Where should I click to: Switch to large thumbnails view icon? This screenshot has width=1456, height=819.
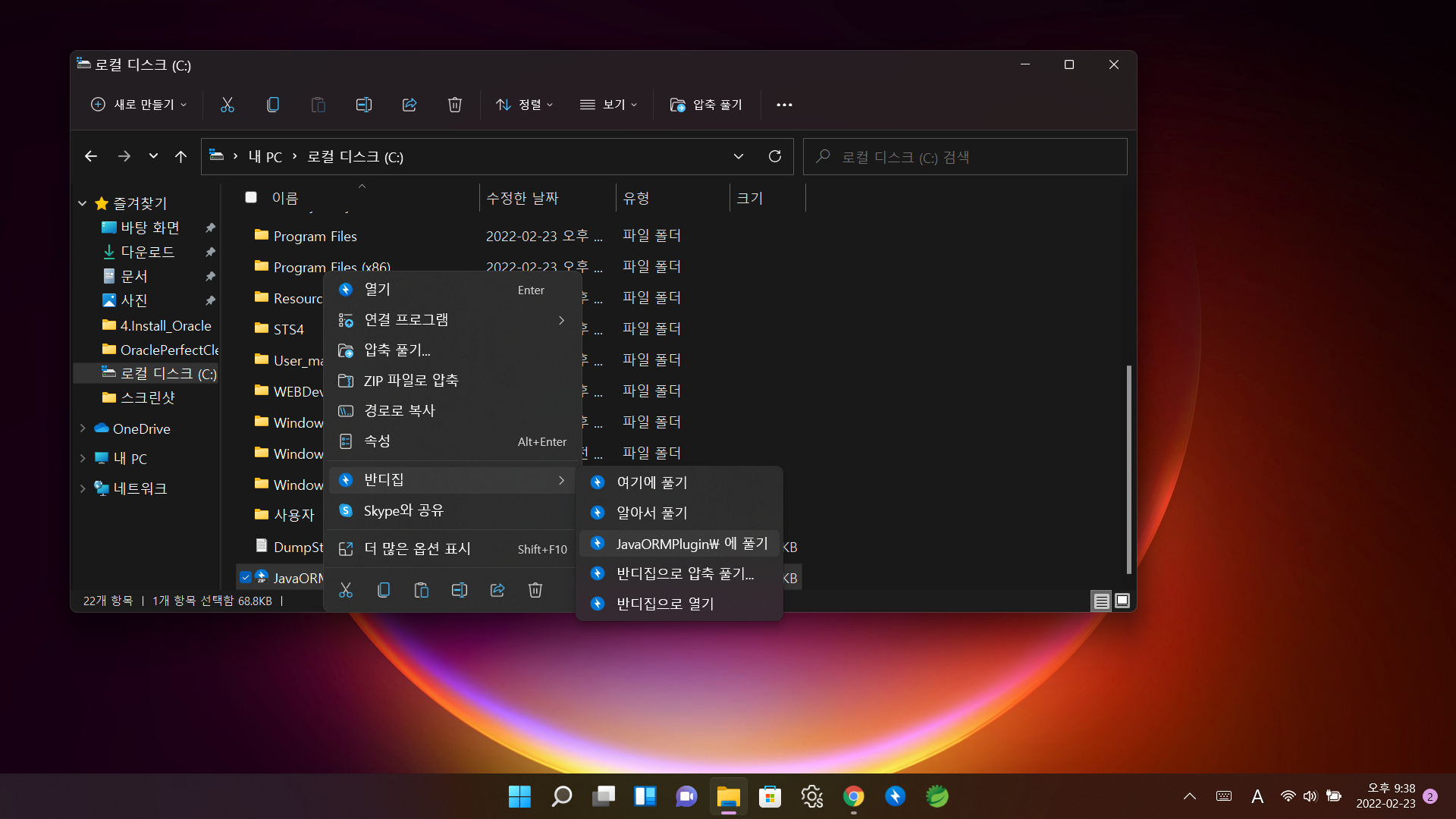[x=1122, y=601]
